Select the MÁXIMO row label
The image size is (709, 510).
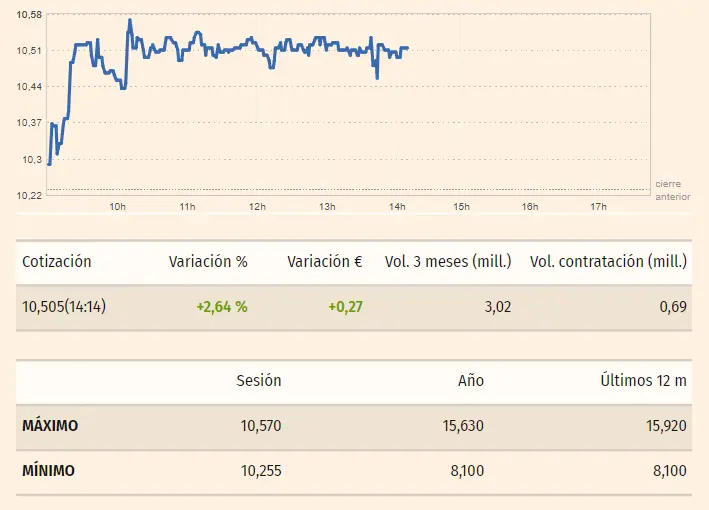pyautogui.click(x=50, y=426)
